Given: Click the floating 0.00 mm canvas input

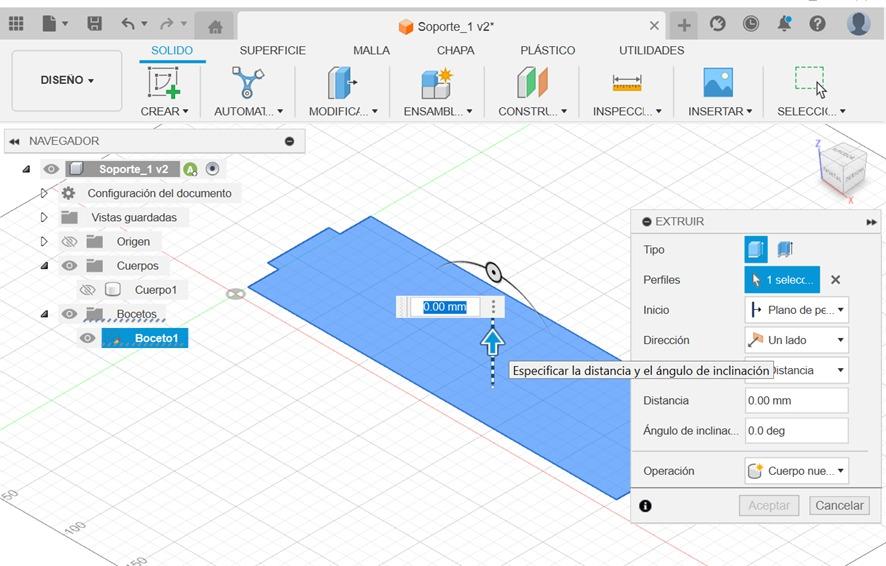Looking at the screenshot, I should tap(445, 307).
